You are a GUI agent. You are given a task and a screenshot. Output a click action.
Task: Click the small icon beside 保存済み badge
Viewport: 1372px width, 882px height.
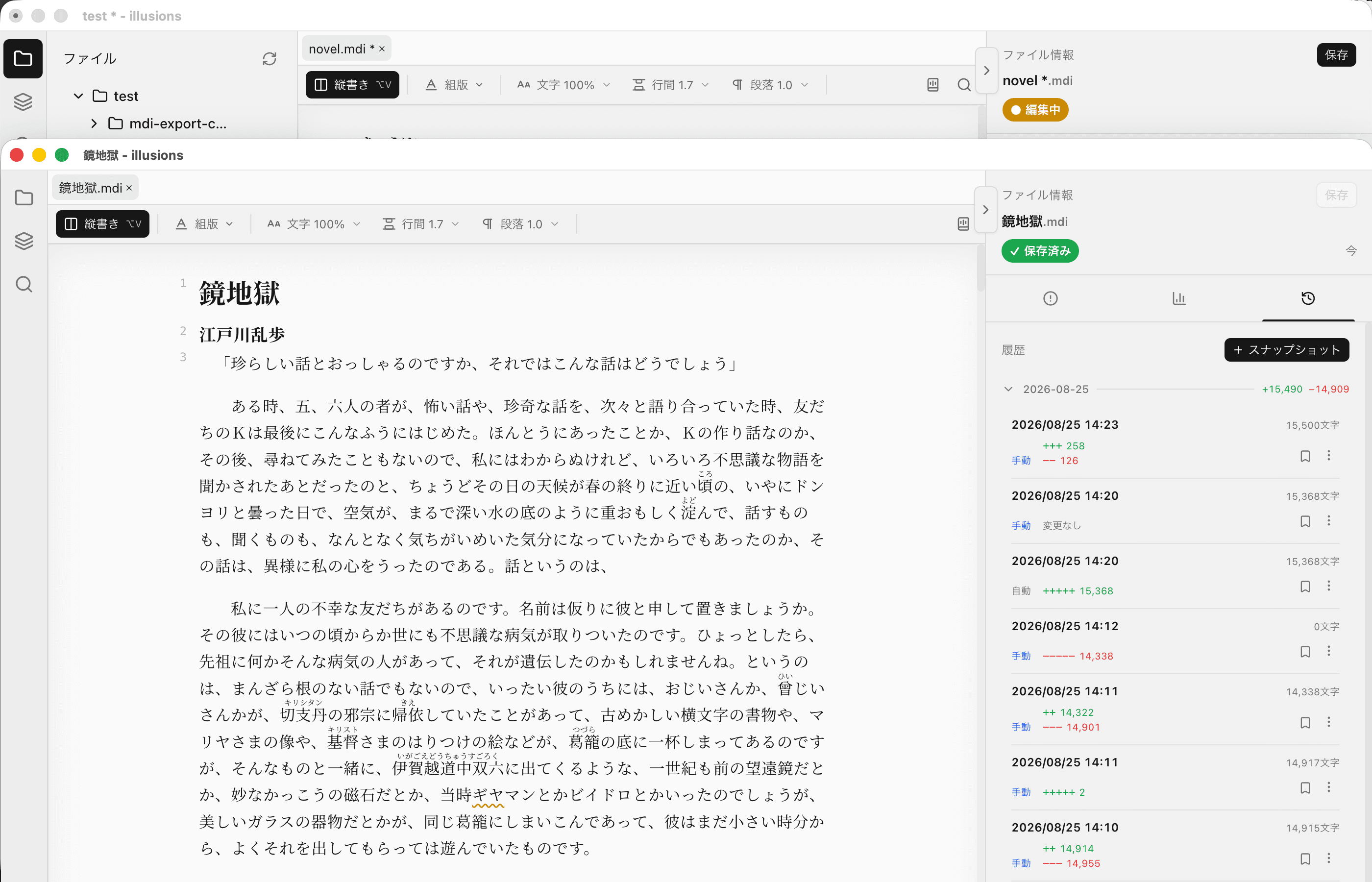1351,251
